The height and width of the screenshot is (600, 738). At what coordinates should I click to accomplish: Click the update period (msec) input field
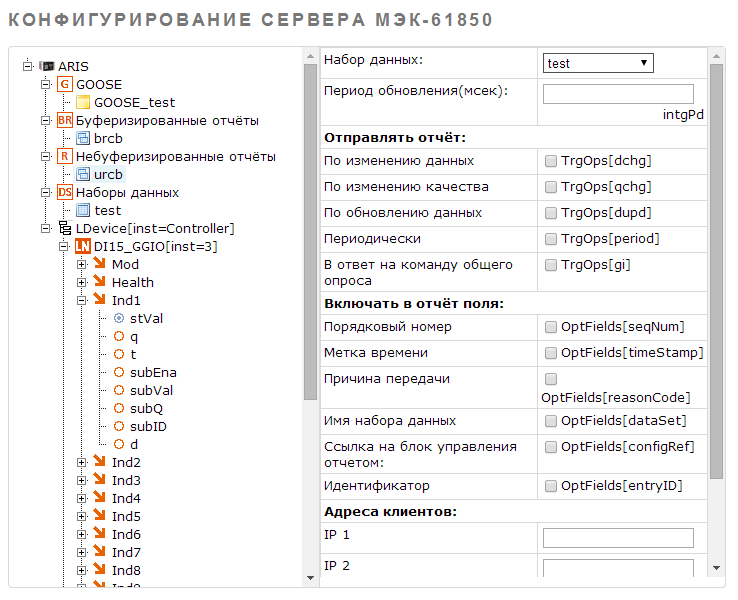point(618,94)
